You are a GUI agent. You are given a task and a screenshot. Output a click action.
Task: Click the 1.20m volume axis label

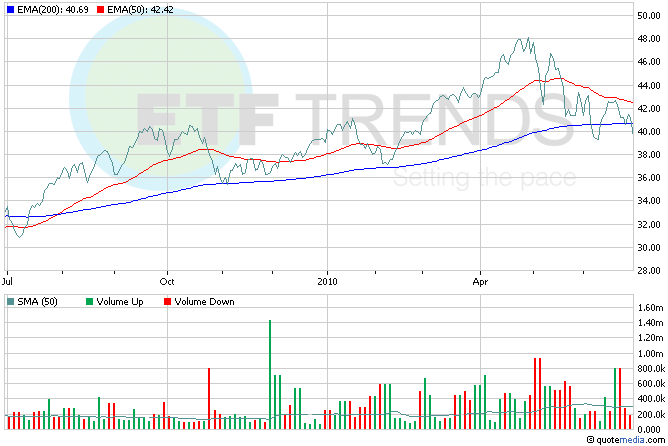point(651,338)
